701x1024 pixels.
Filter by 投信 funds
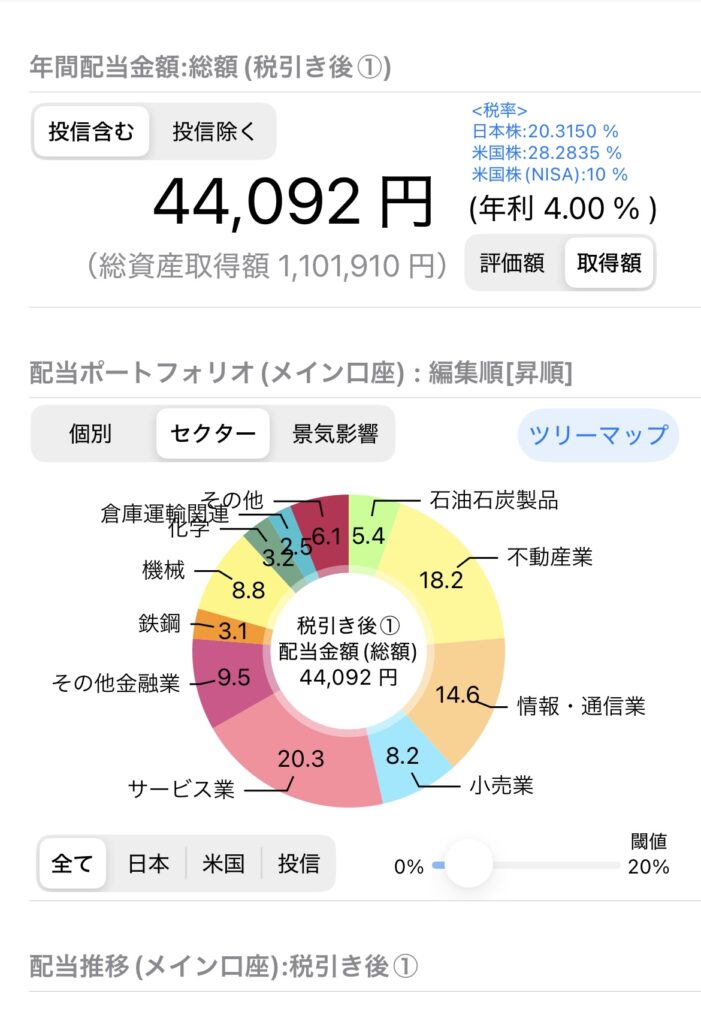[298, 863]
